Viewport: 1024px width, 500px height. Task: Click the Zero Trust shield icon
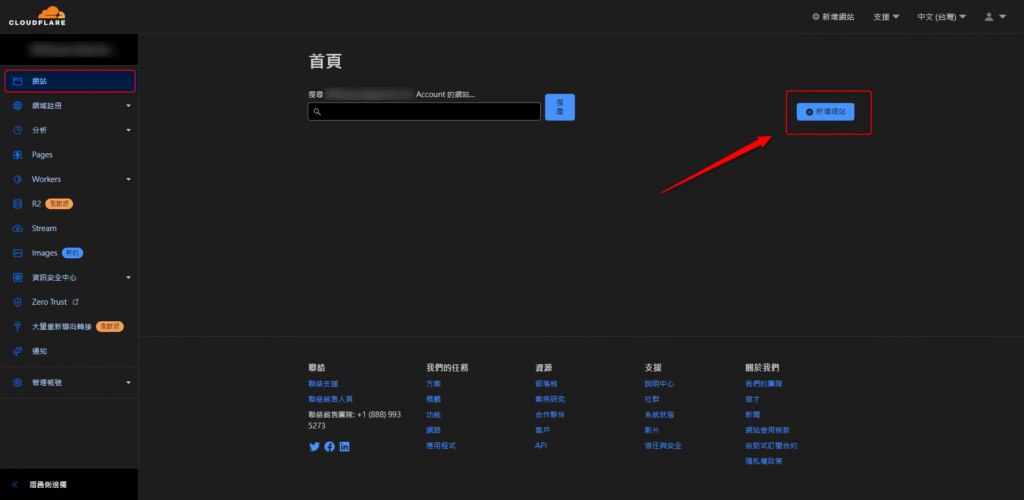(18, 301)
